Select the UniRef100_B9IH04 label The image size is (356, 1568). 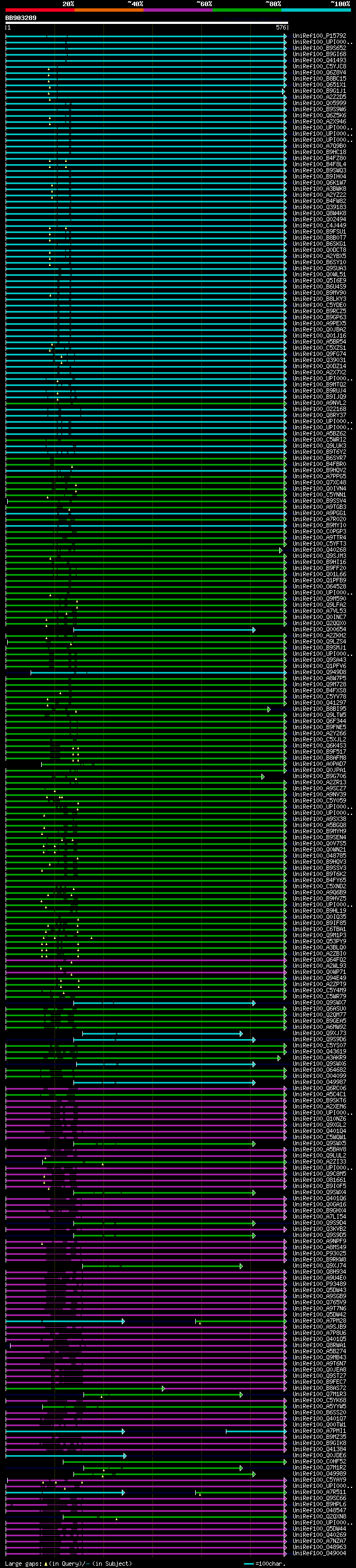pos(319,176)
